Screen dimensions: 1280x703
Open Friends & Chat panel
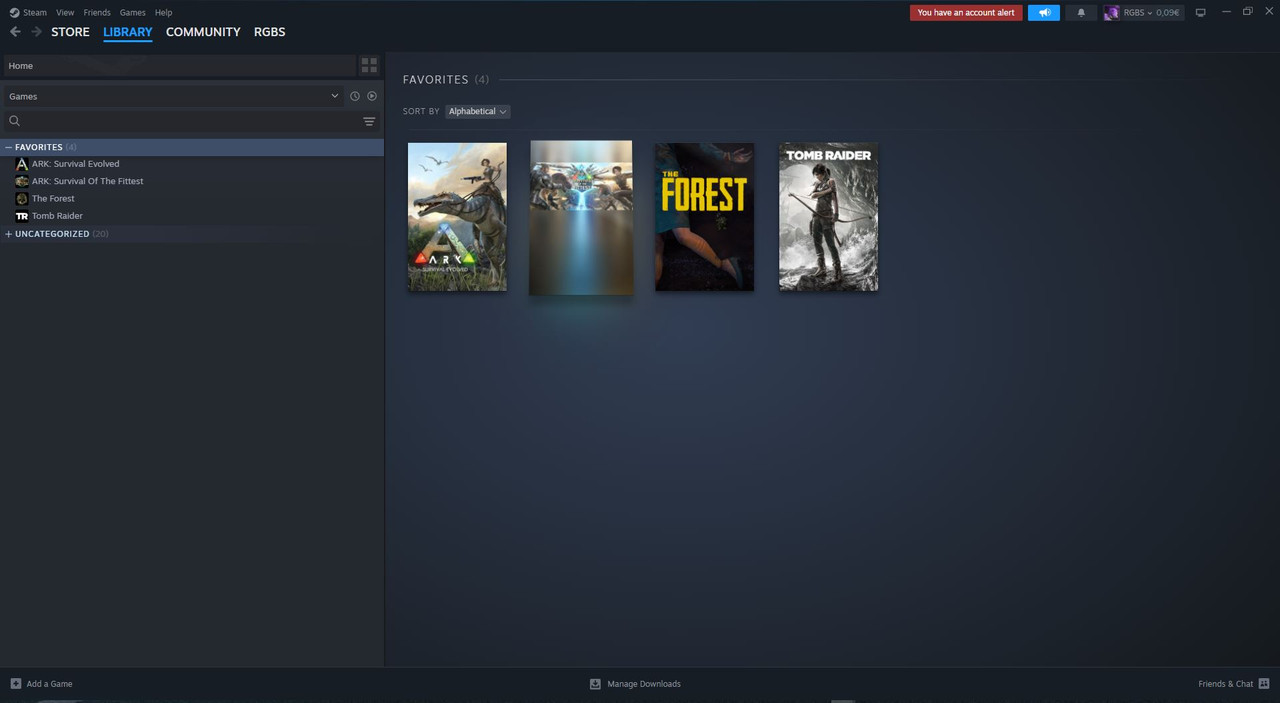pos(1226,684)
